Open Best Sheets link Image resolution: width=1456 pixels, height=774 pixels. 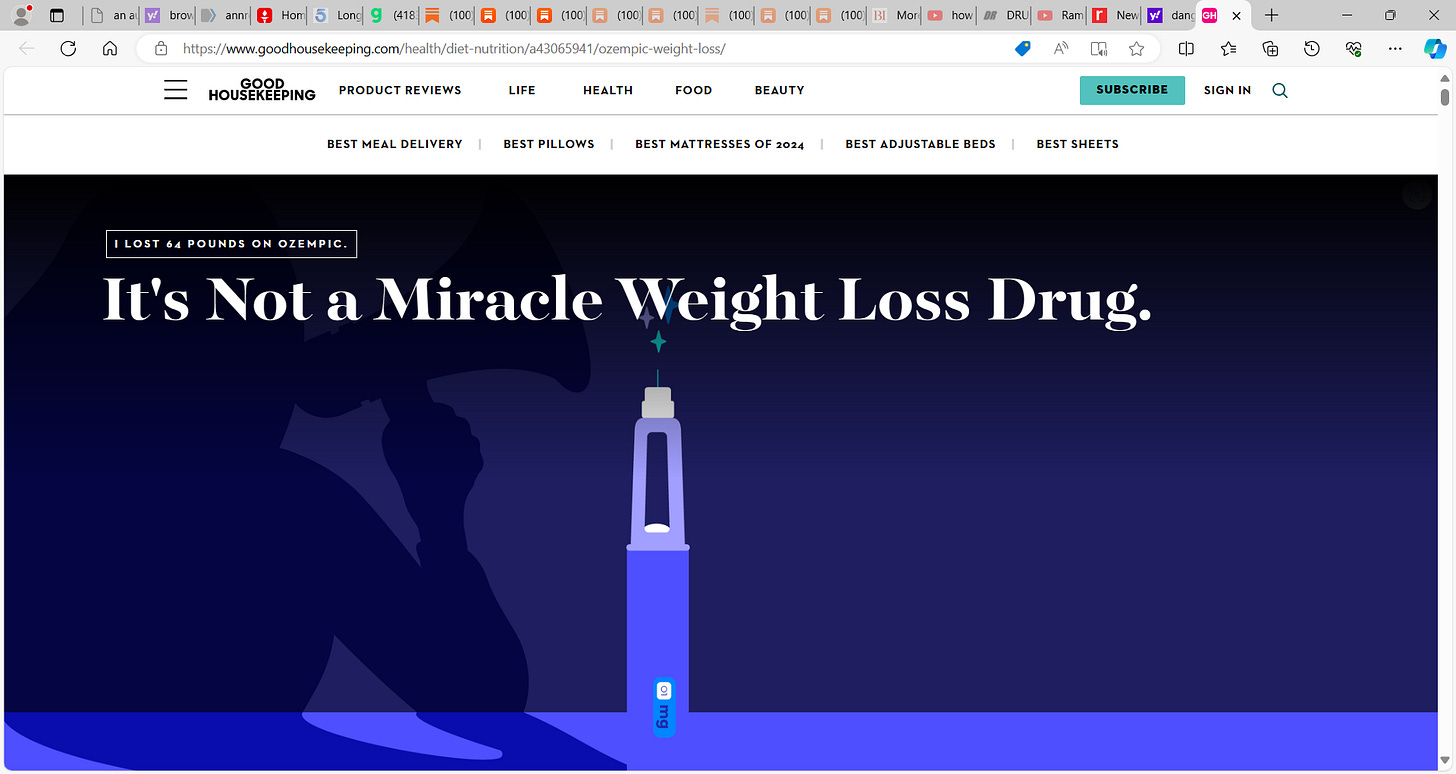pyautogui.click(x=1077, y=144)
